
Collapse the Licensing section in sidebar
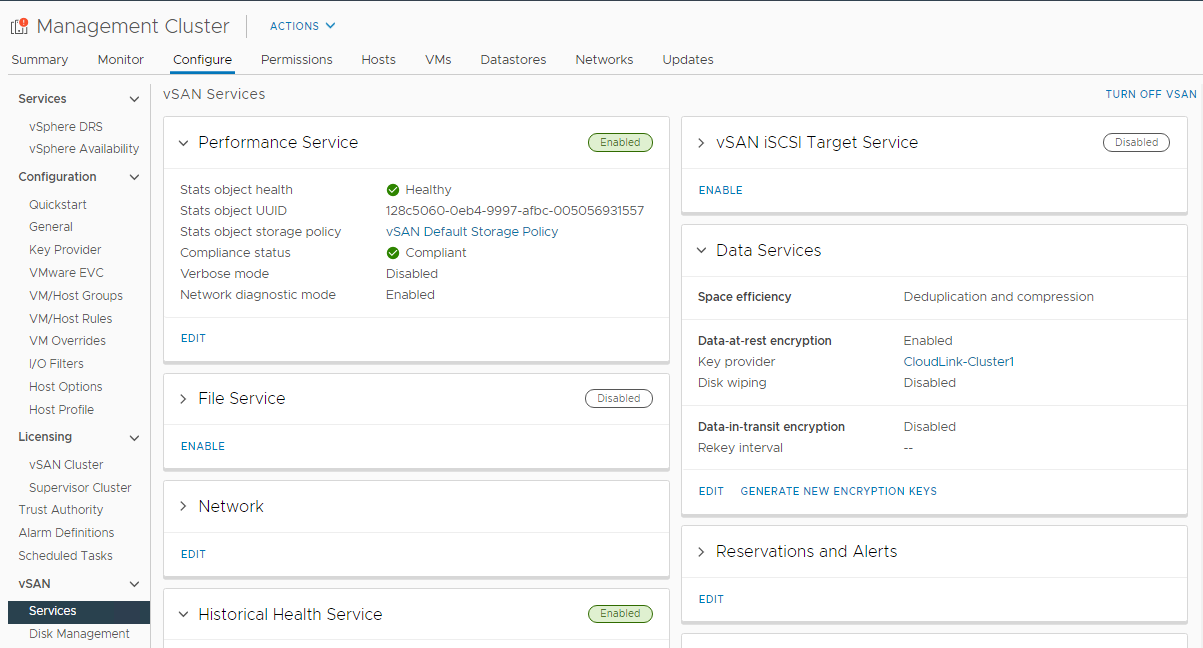pyautogui.click(x=135, y=436)
